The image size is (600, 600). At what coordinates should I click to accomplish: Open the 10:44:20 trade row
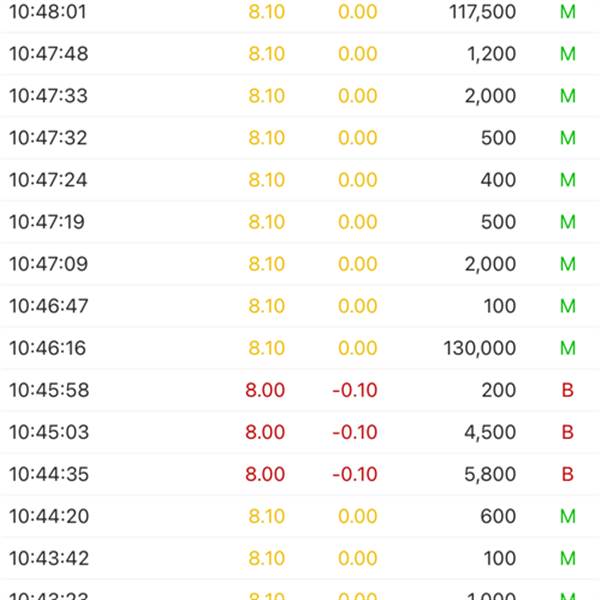300,516
